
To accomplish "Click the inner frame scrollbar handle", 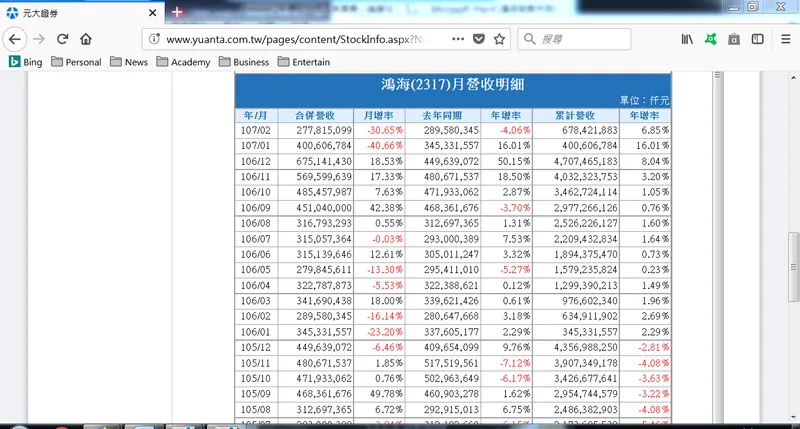I will 718,75.
